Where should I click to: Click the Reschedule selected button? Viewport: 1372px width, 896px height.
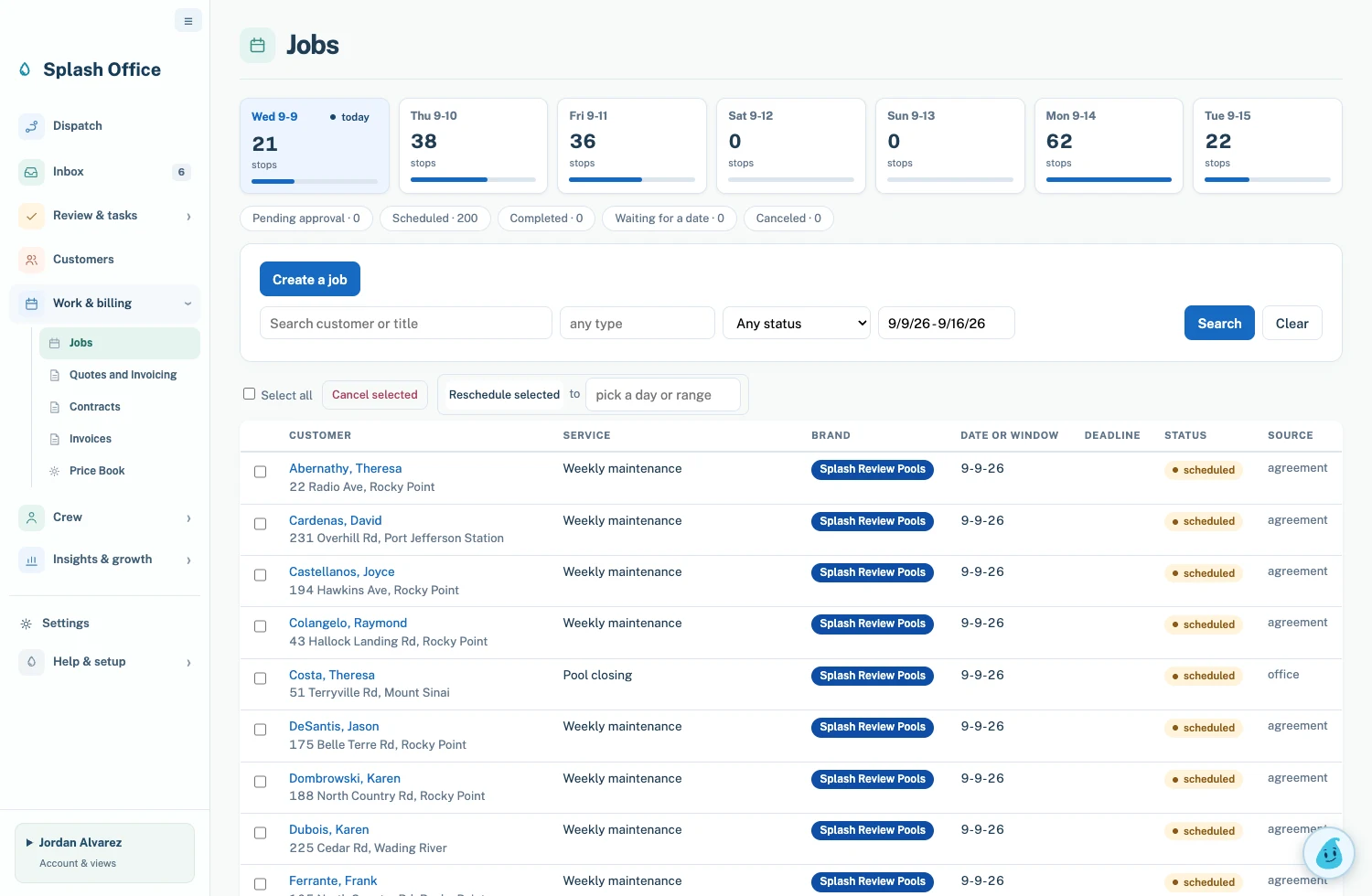click(x=504, y=395)
